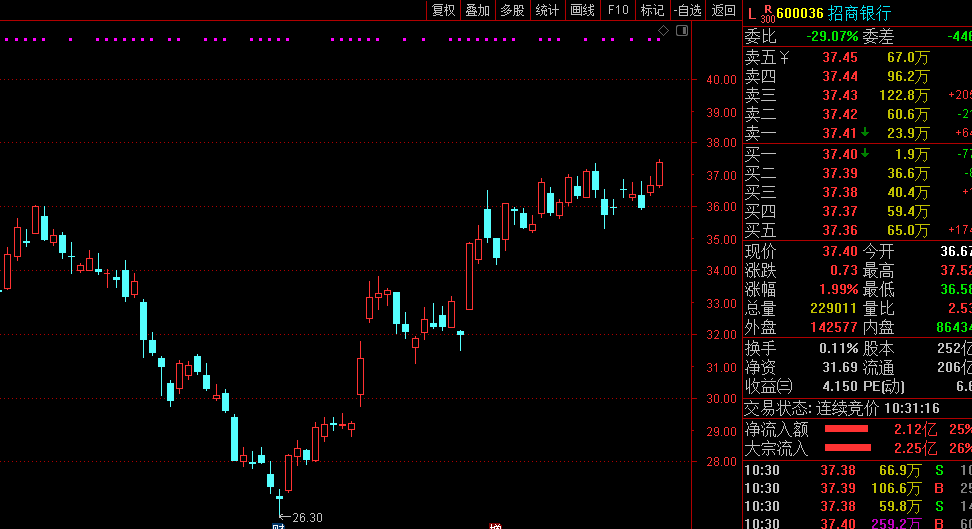The height and width of the screenshot is (529, 972).
Task: Click the red 净流入额 bar
Action: [846, 429]
